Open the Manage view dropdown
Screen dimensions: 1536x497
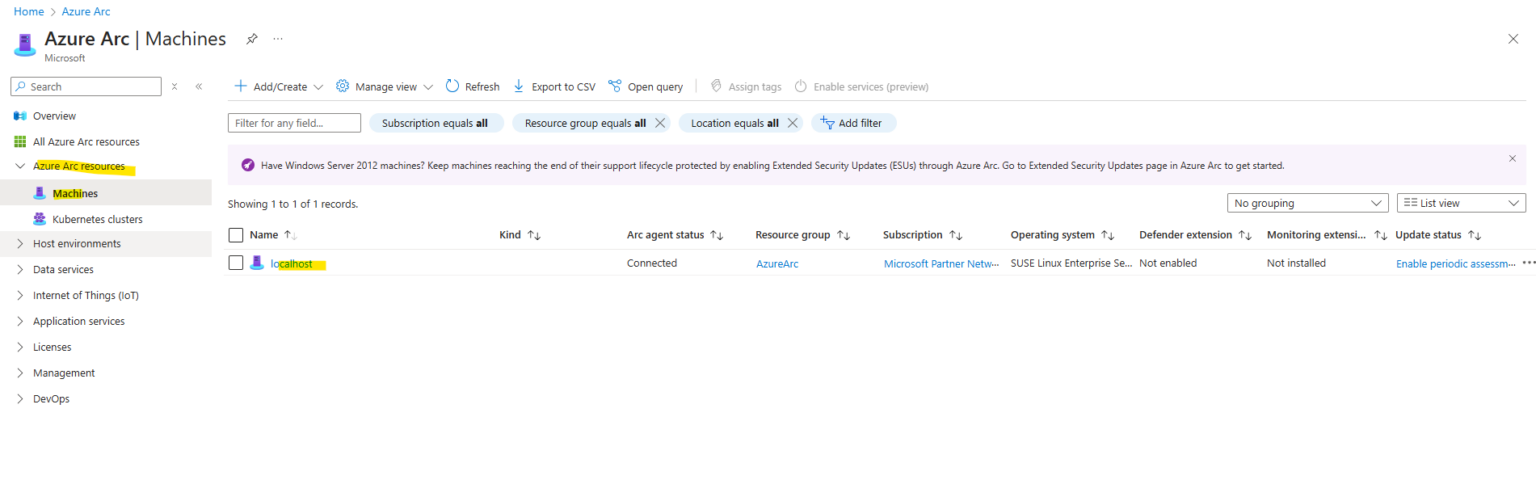pos(384,87)
